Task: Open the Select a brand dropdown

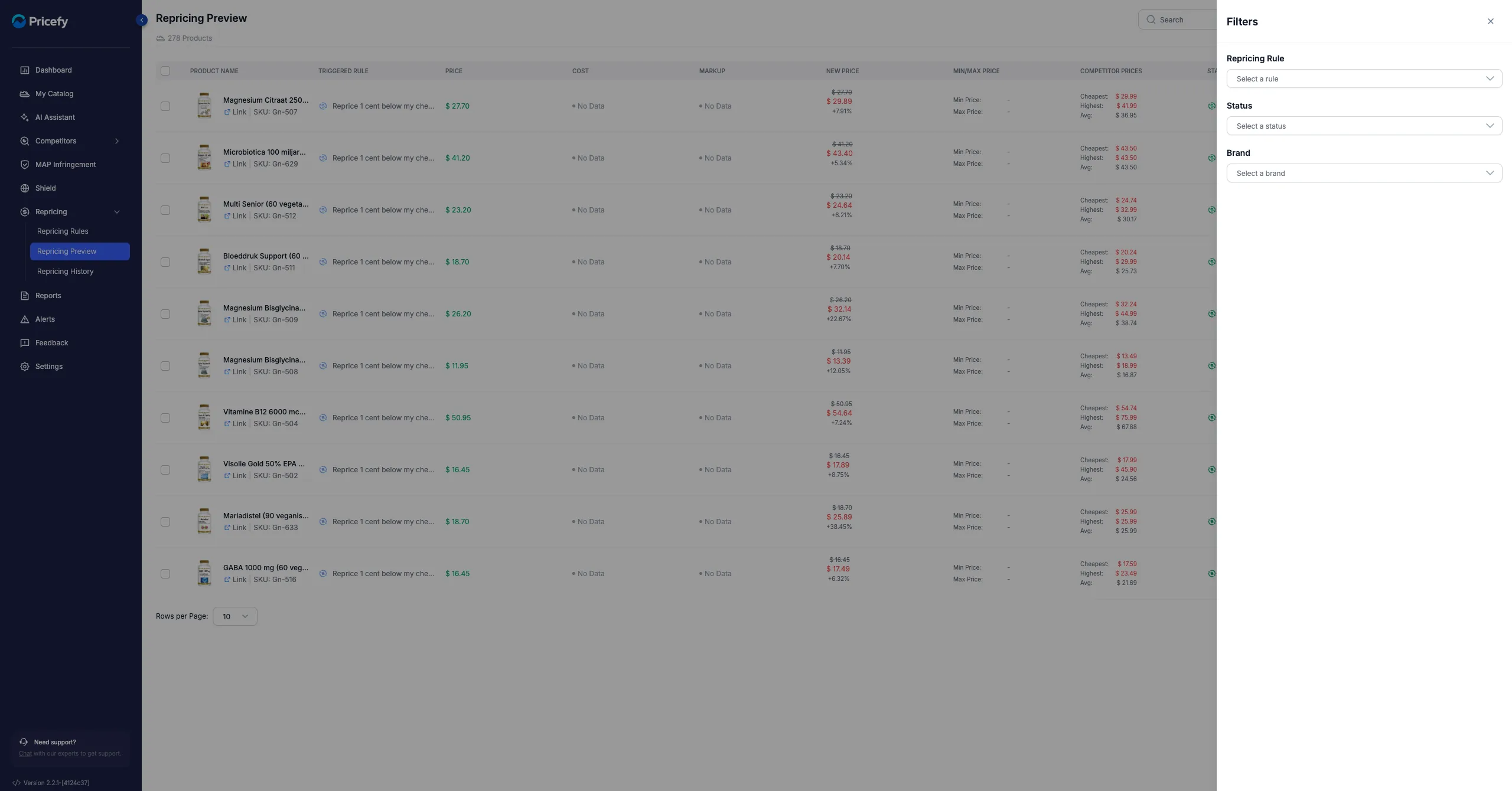Action: (x=1364, y=173)
